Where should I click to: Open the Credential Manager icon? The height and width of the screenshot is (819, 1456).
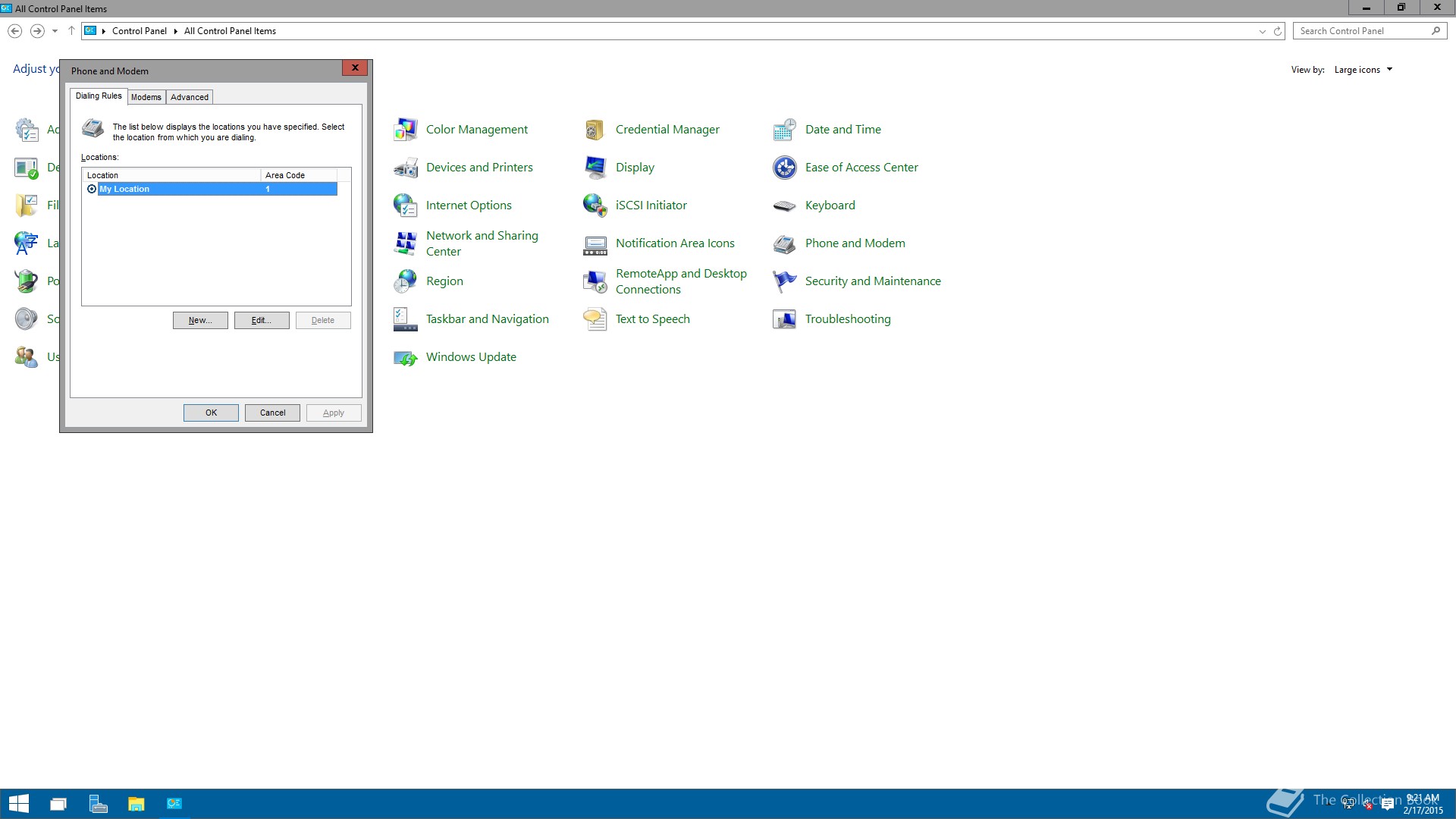click(595, 130)
